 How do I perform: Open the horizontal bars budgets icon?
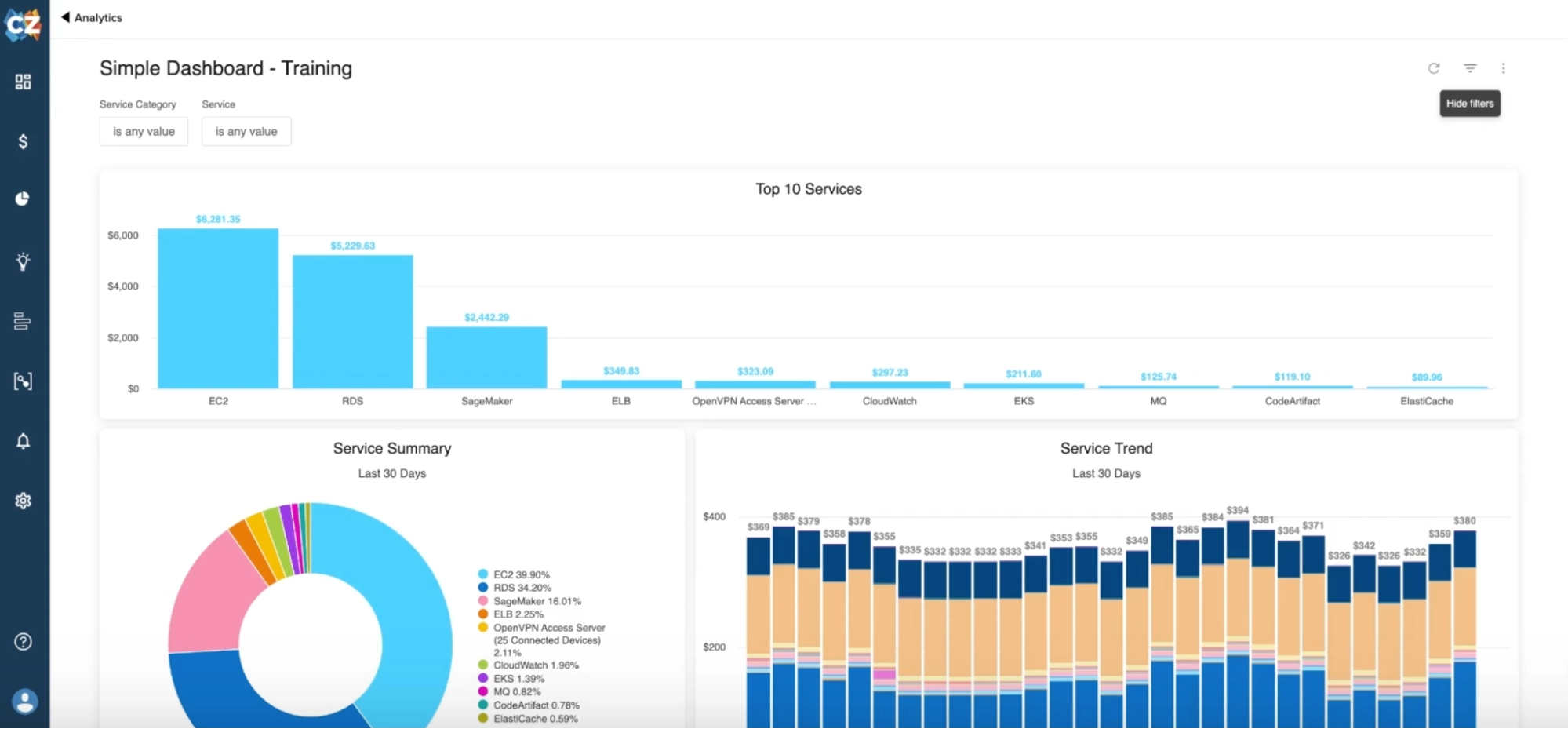[x=23, y=321]
